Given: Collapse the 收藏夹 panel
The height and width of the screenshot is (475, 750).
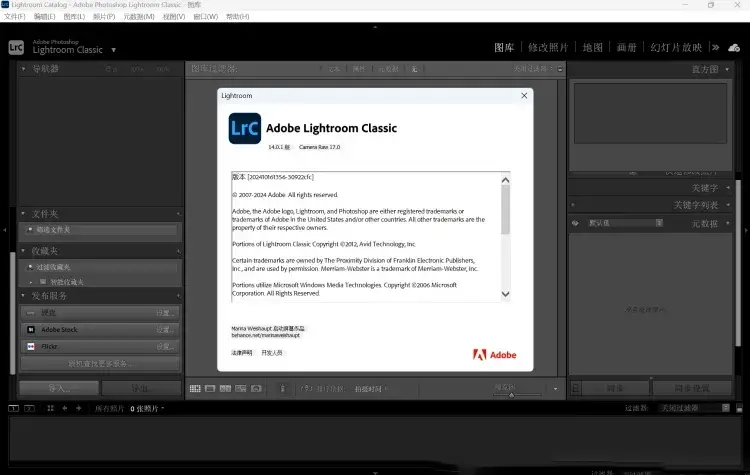Looking at the screenshot, I should (25, 252).
